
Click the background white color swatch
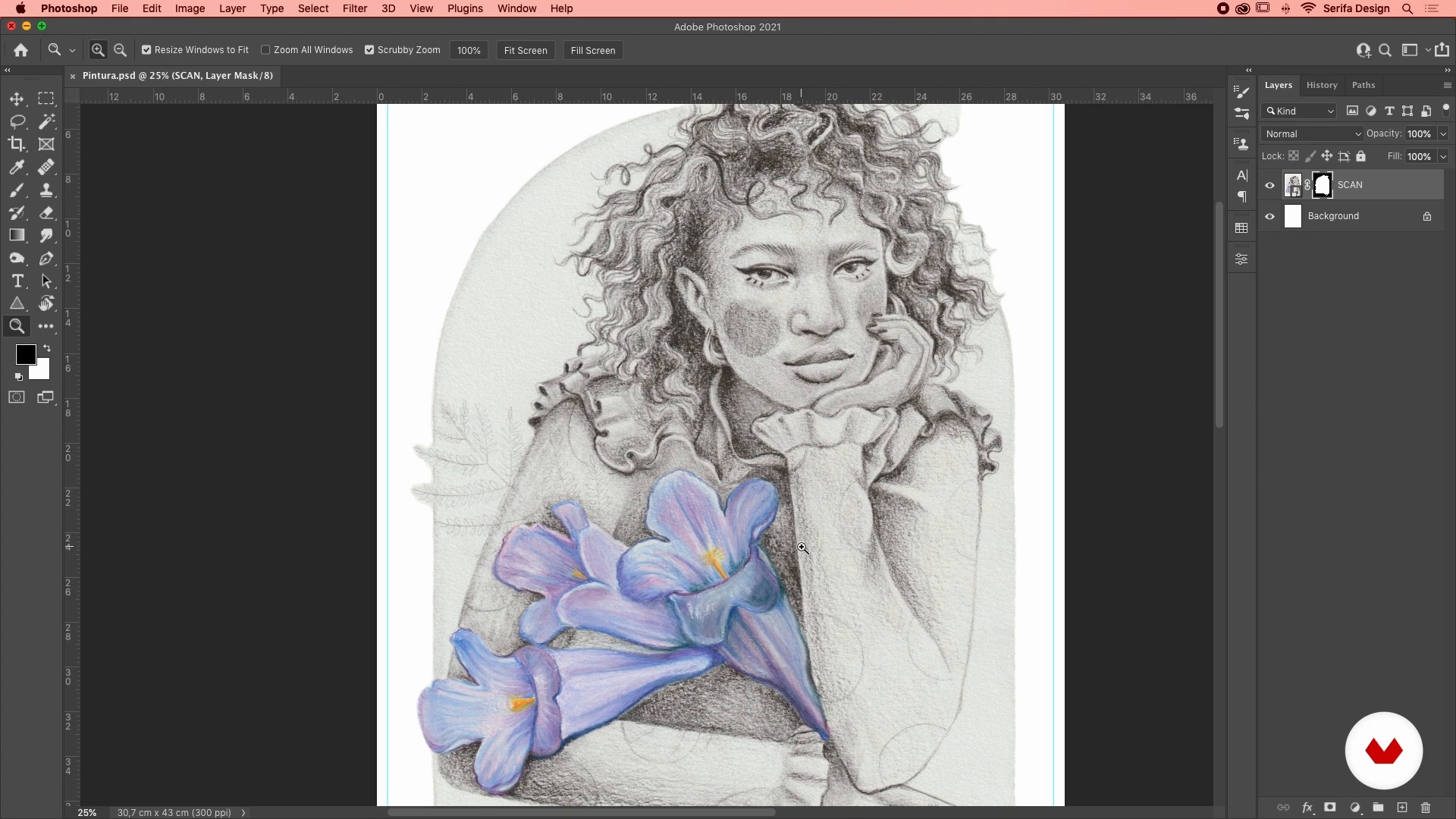(42, 372)
